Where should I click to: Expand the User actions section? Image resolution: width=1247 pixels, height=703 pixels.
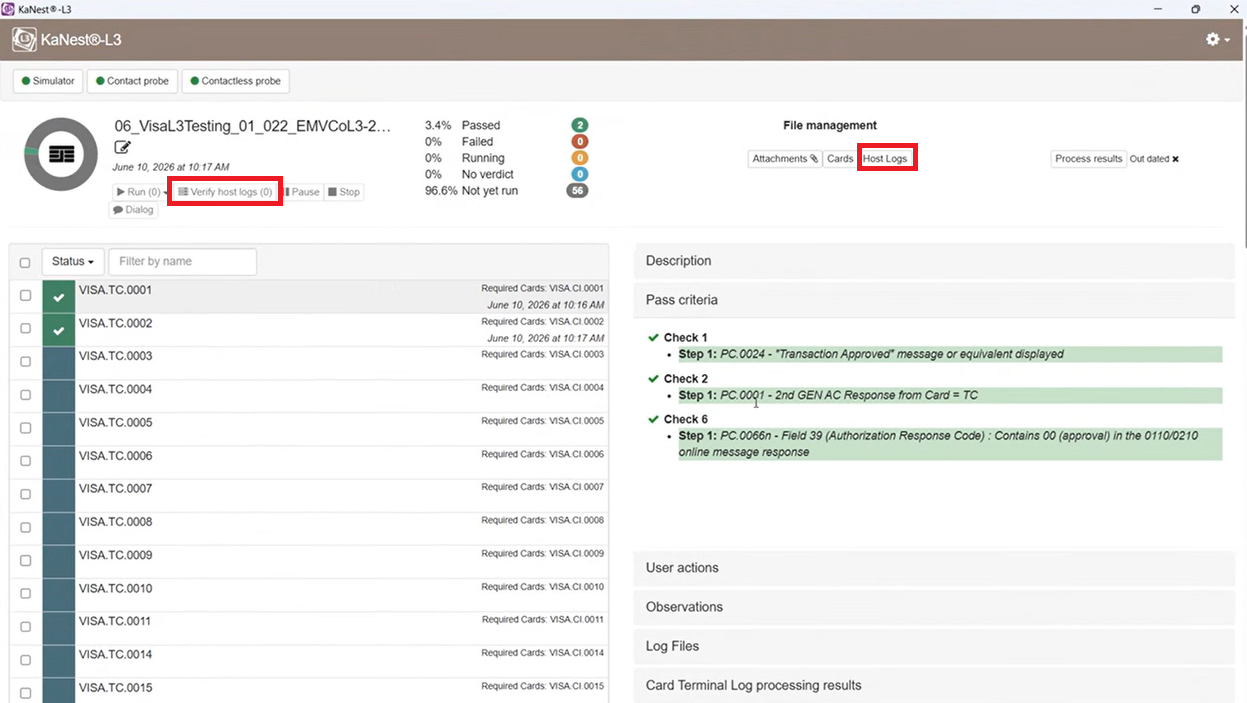click(934, 568)
